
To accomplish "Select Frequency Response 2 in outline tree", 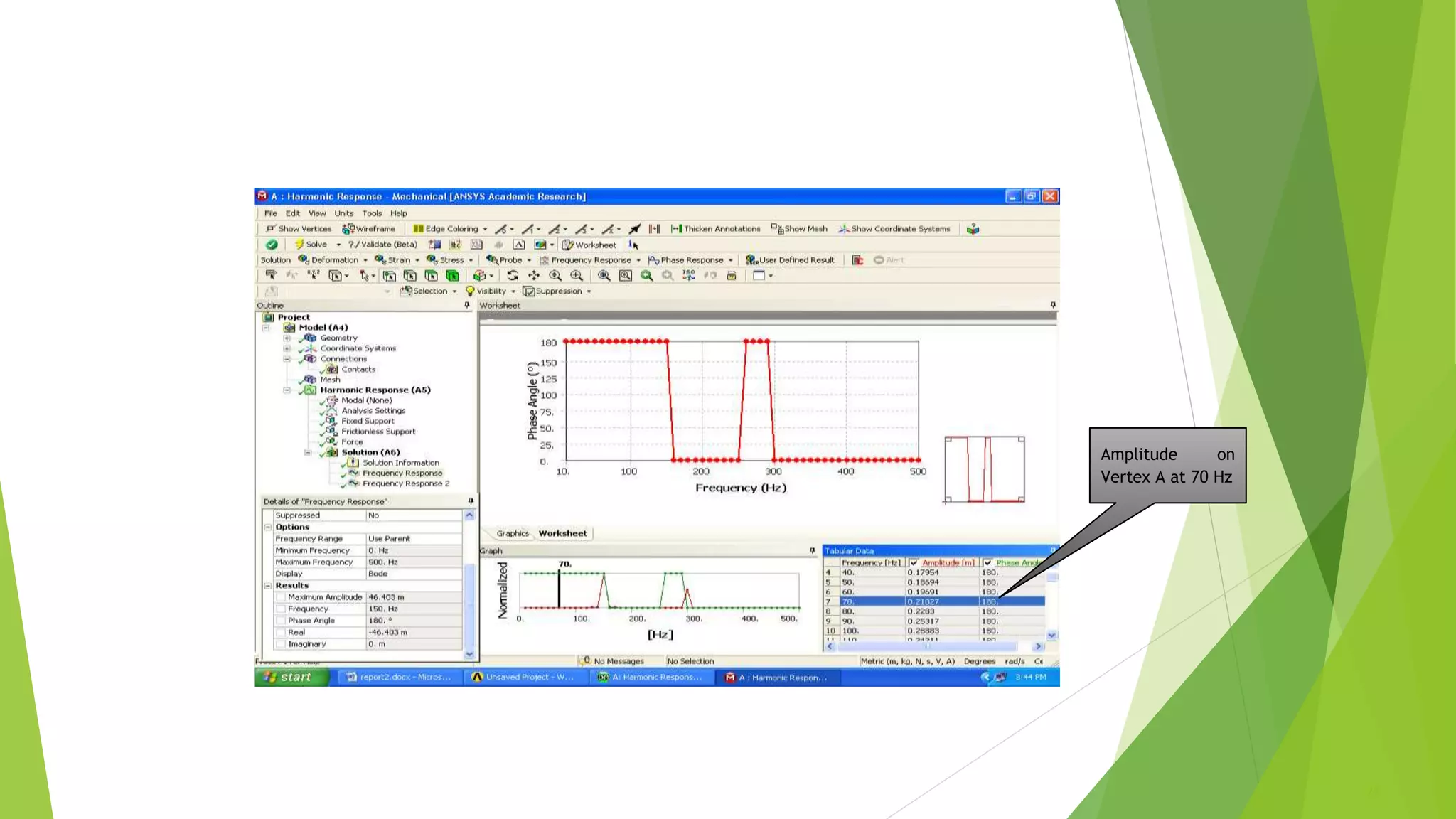I will (405, 483).
